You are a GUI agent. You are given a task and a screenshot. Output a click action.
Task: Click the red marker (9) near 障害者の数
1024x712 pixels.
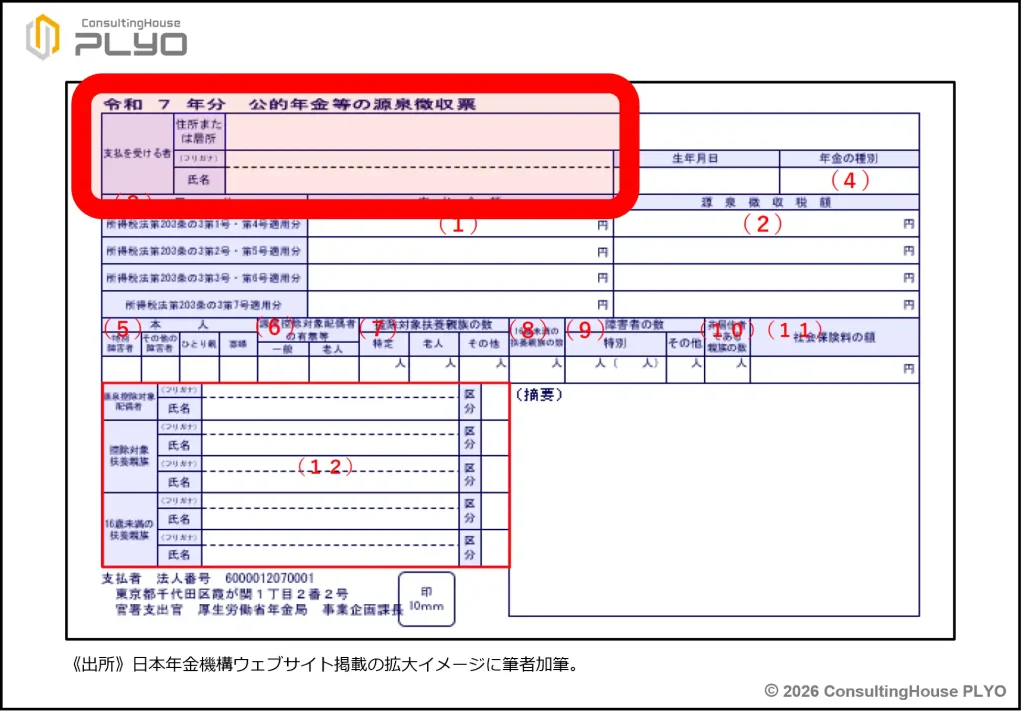(585, 329)
